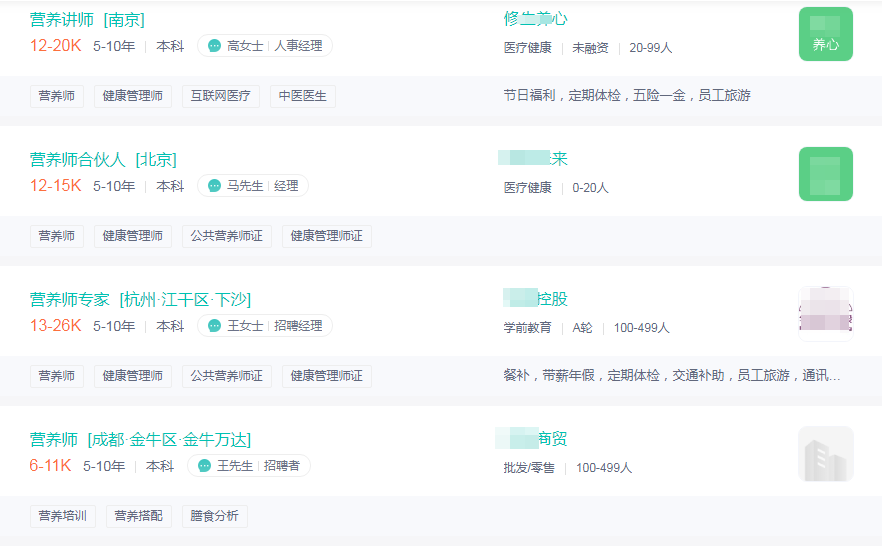Open 营养师 [成都·金牛区·金牛万达] job listing
This screenshot has height=557, width=882.
140,440
